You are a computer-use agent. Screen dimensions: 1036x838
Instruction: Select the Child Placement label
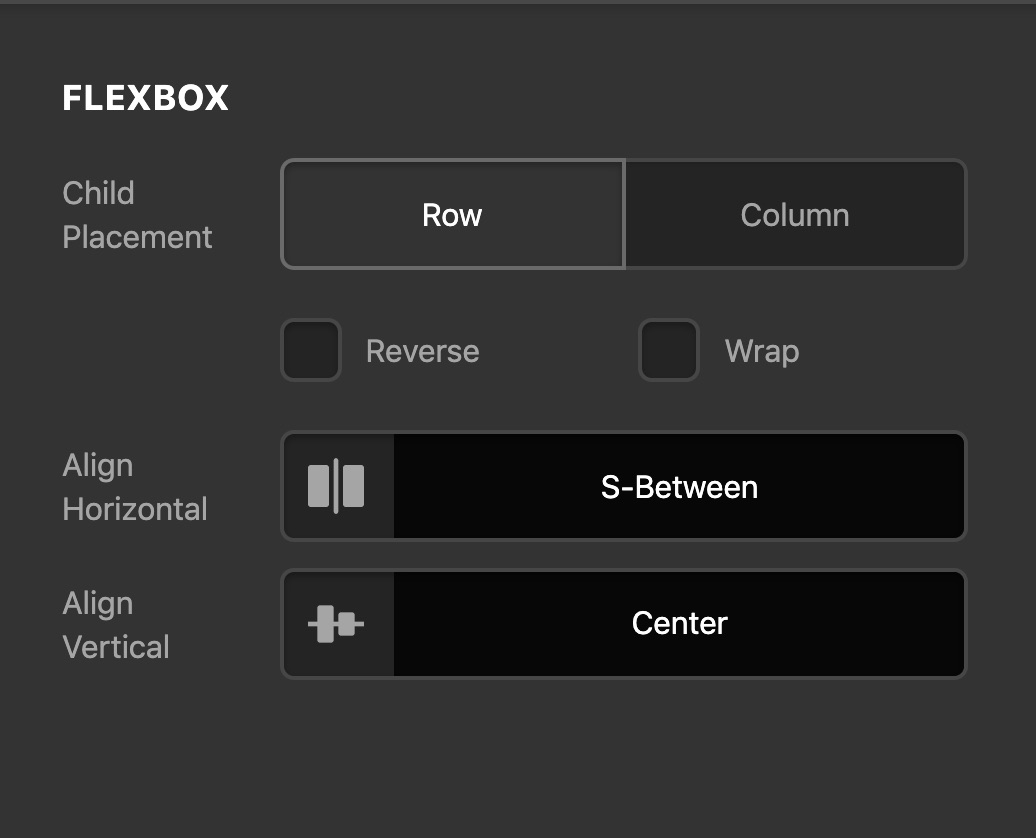pyautogui.click(x=137, y=215)
